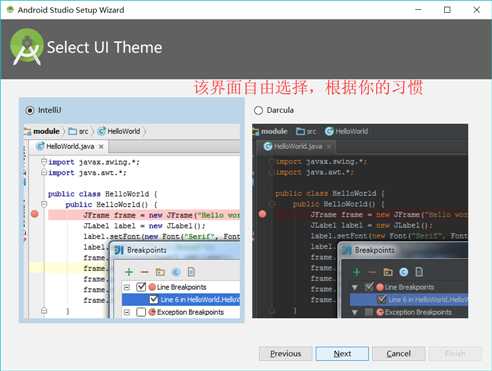Select the Darcula theme radio button
492x371 pixels.
click(258, 110)
